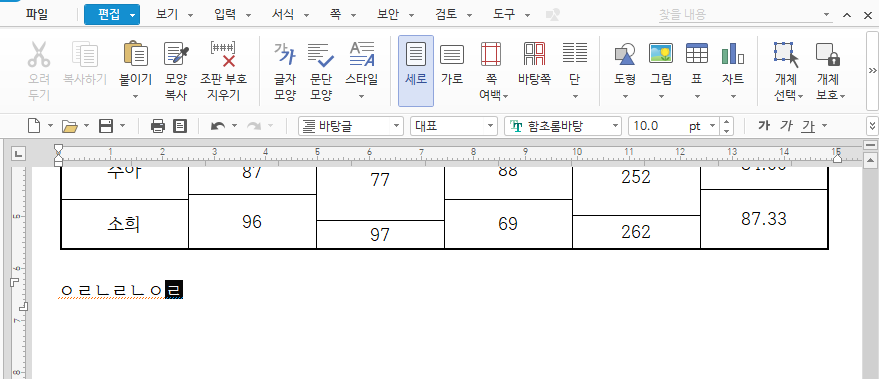
Task: Click the save diskette icon
Action: coord(106,126)
